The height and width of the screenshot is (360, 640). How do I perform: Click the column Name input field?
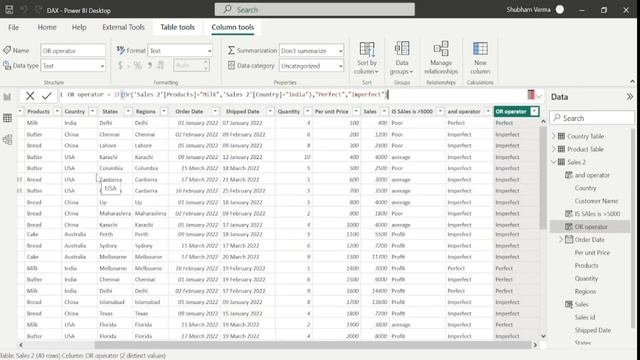[73, 51]
